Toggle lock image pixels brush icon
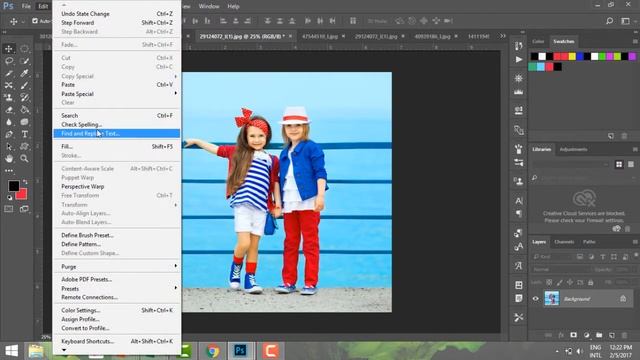This screenshot has height=360, width=640. (559, 282)
